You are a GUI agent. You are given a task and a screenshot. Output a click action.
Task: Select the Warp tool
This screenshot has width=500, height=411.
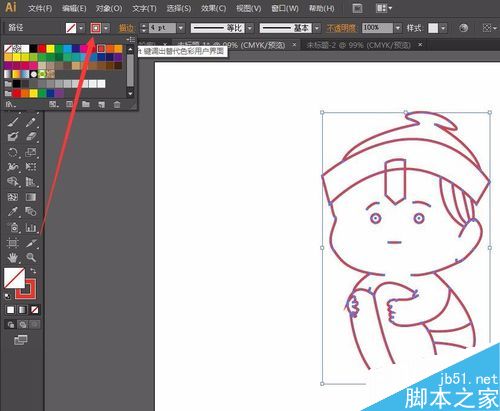13,167
